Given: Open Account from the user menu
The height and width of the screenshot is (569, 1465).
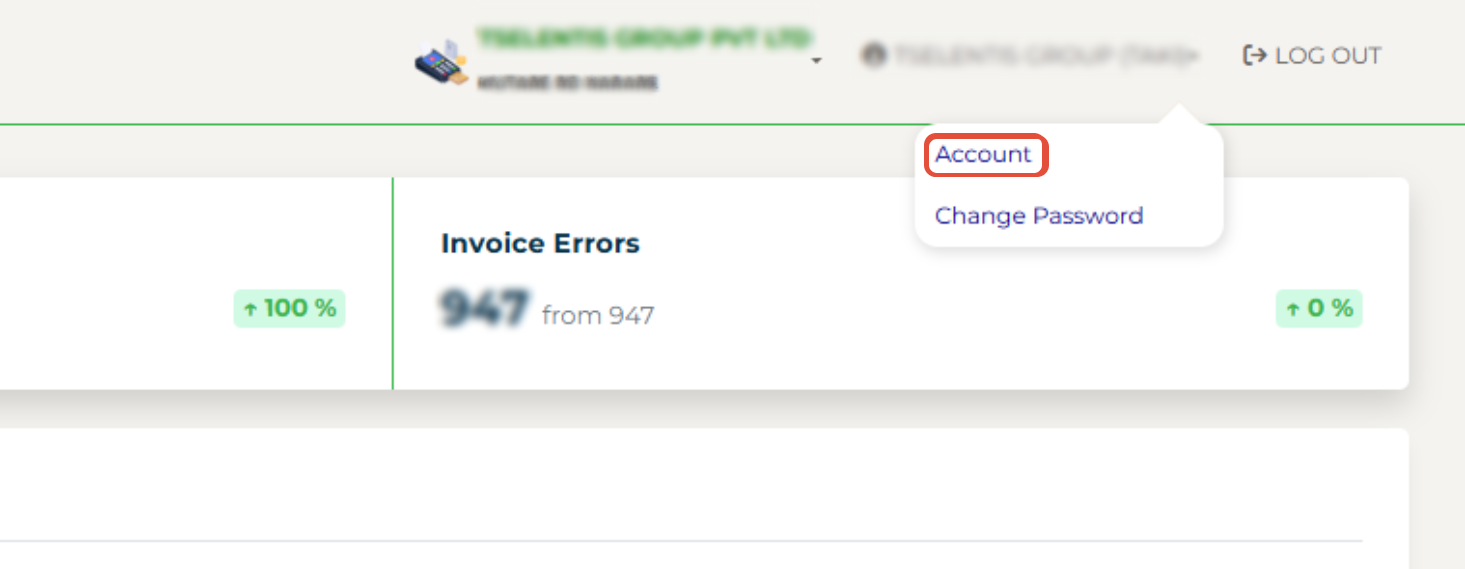Looking at the screenshot, I should (x=983, y=155).
